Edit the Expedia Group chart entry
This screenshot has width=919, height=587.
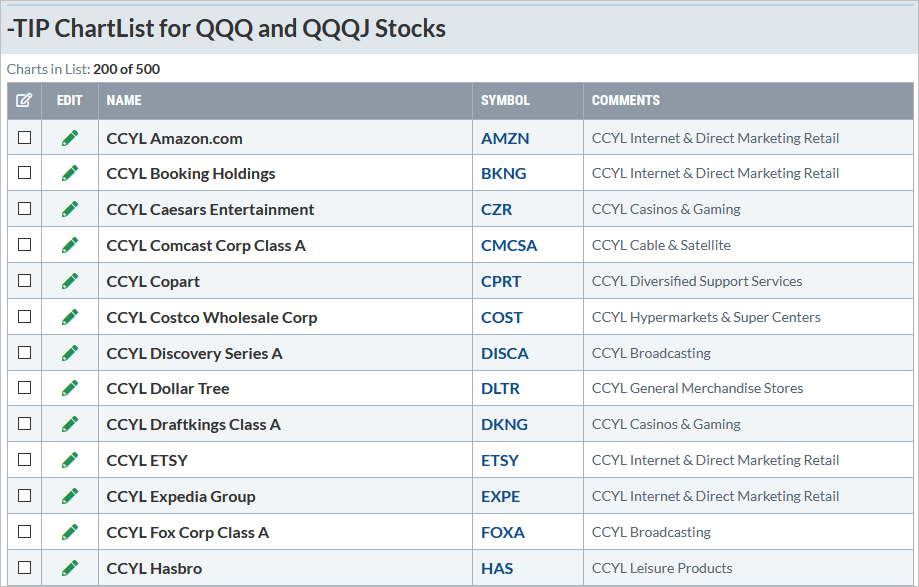(x=70, y=496)
